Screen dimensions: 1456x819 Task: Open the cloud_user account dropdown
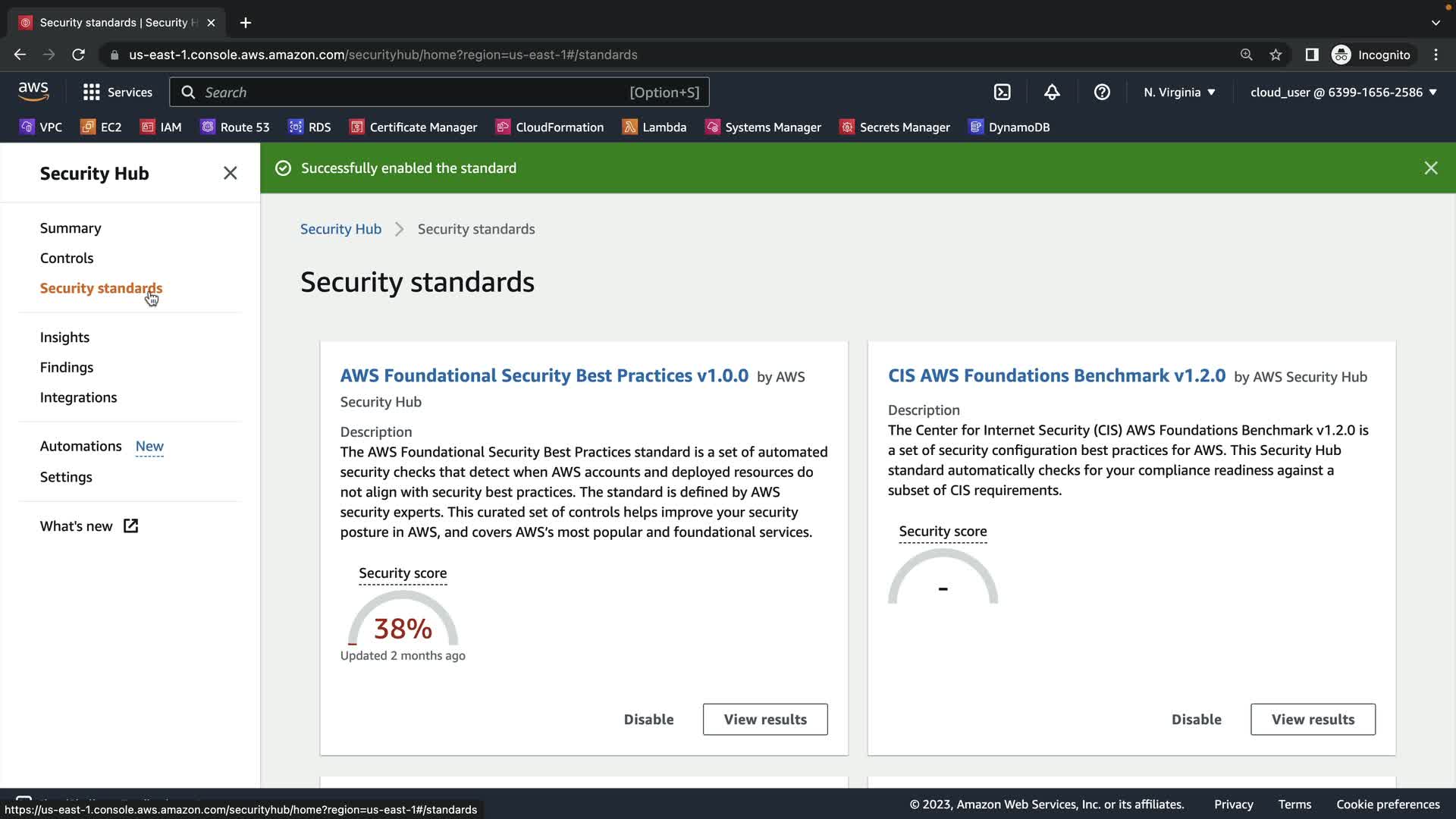[1343, 93]
